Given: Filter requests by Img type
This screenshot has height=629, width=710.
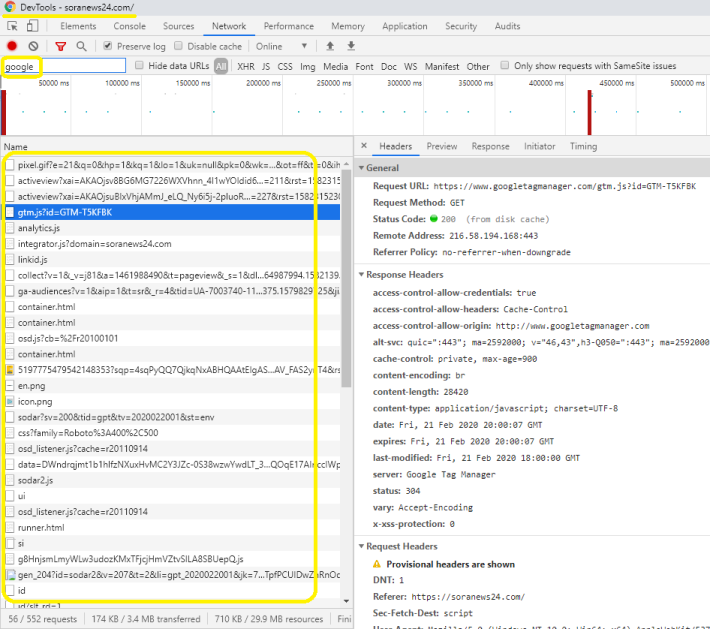Looking at the screenshot, I should [307, 67].
